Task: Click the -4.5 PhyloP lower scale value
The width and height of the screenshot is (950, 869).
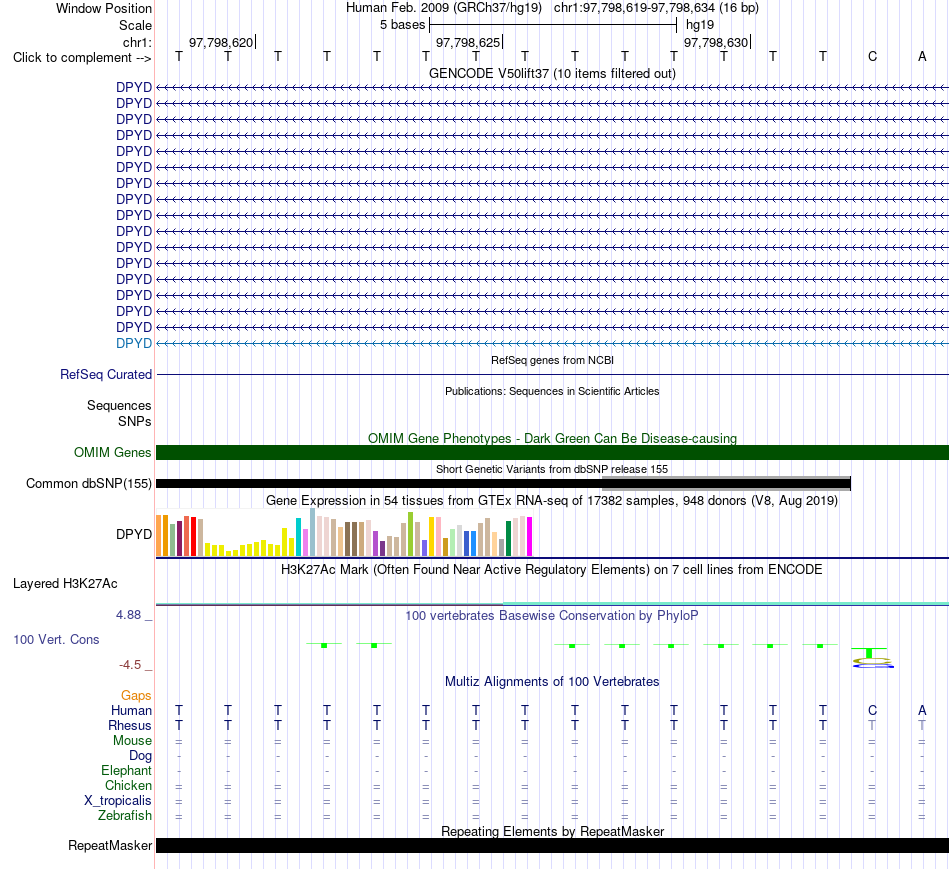Action: click(x=130, y=665)
